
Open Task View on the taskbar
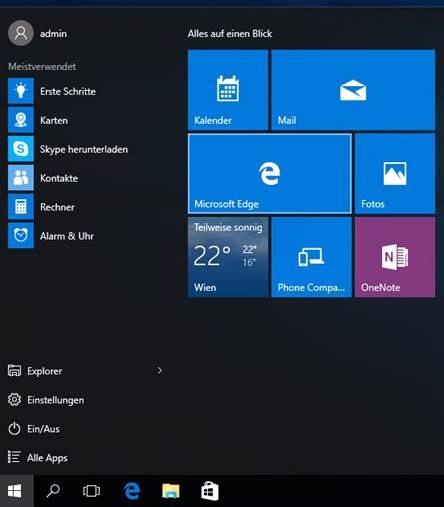pos(91,491)
